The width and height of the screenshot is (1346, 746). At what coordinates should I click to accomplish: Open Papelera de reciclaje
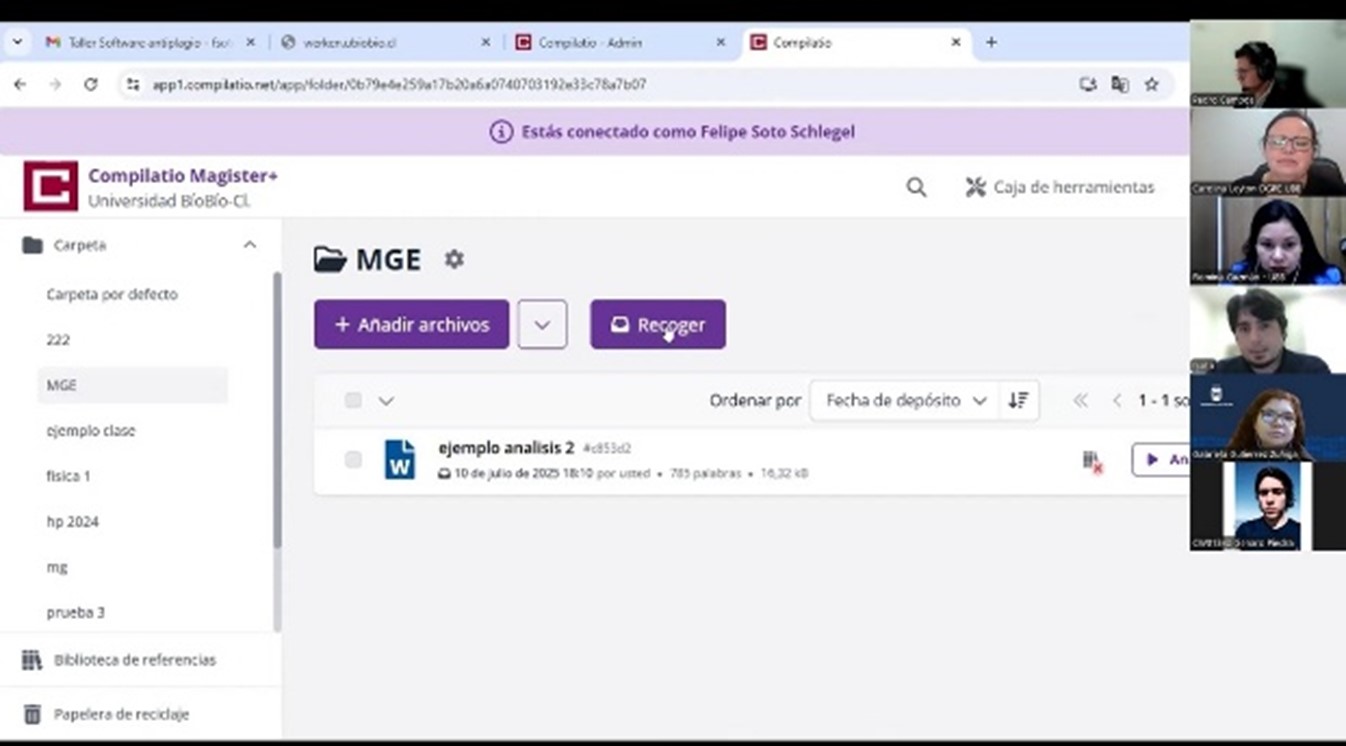tap(121, 714)
